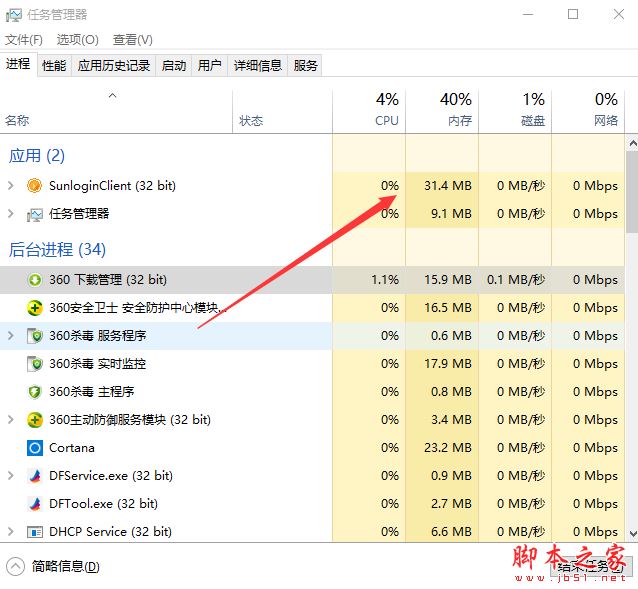Click the 360杀毒 实时监控 shield icon

pyautogui.click(x=35, y=364)
